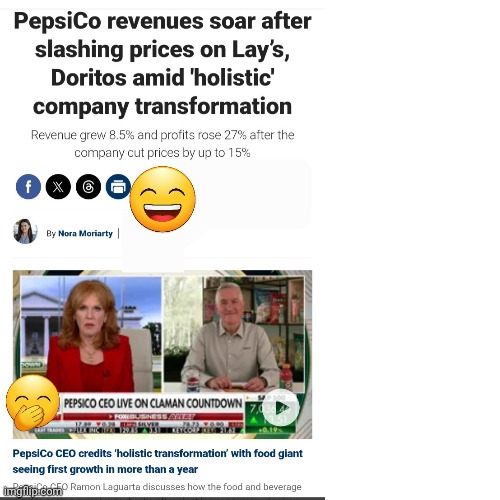Open Nora Moriarty author page

[x=85, y=233]
